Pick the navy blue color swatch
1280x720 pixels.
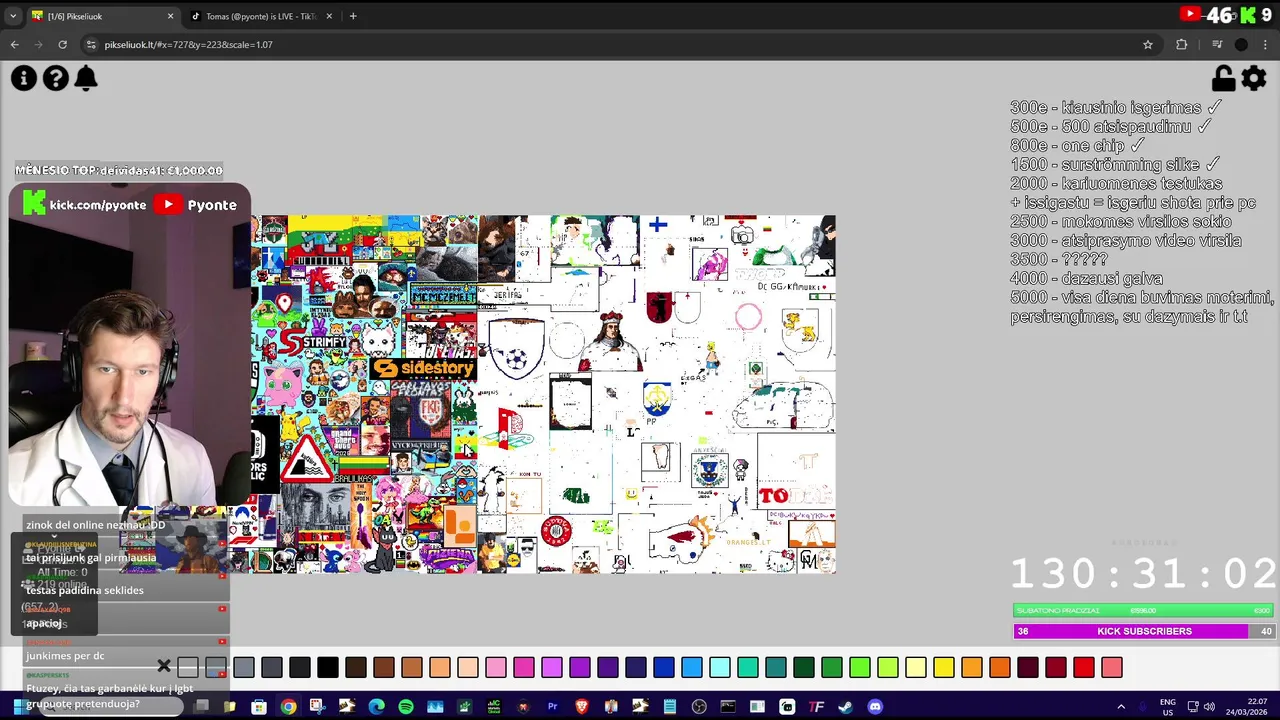636,667
